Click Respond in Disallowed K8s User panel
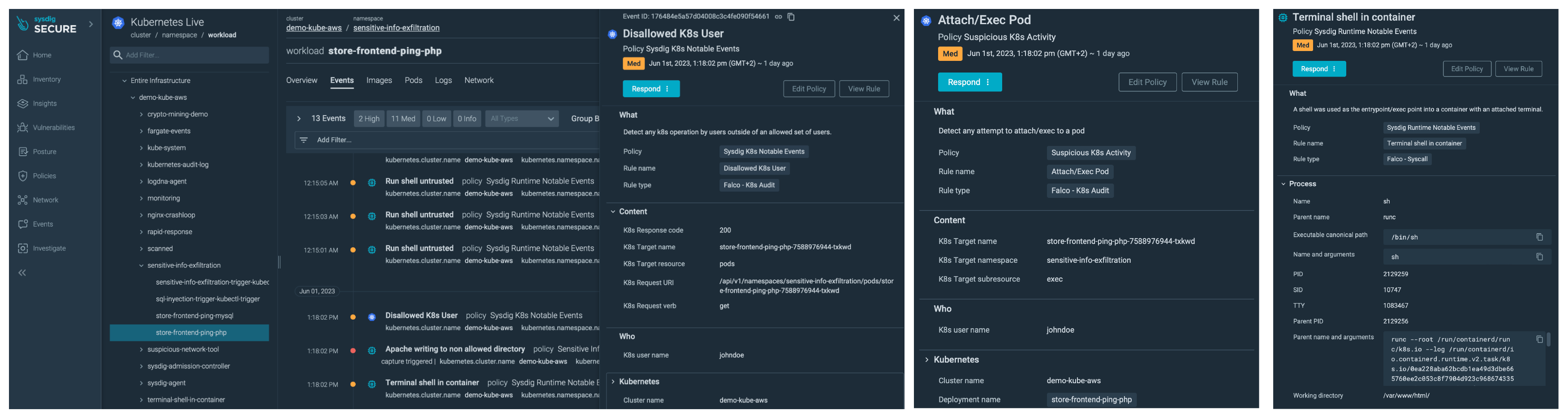The height and width of the screenshot is (419, 1568). [x=650, y=90]
